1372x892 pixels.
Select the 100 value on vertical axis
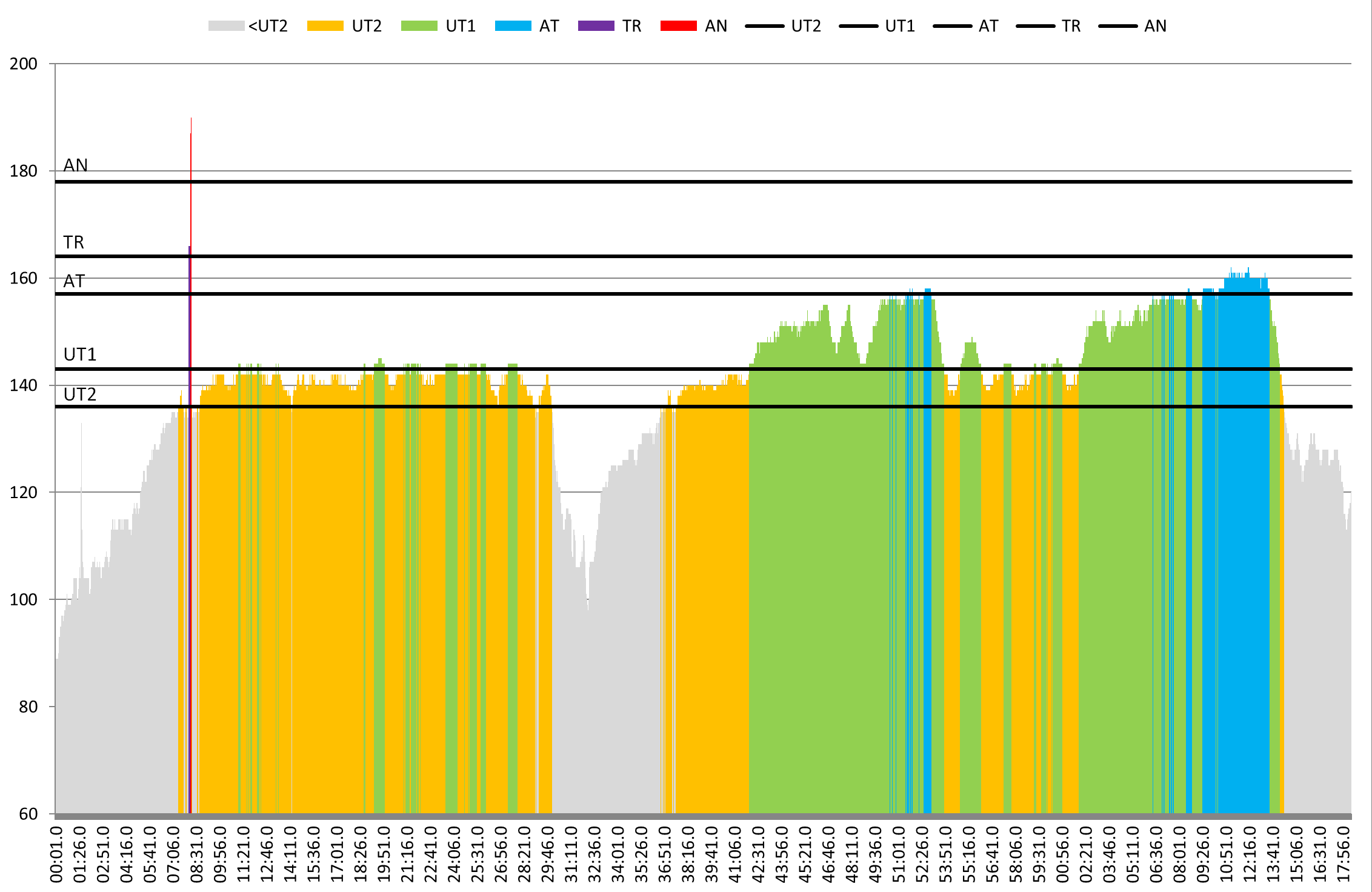point(24,599)
